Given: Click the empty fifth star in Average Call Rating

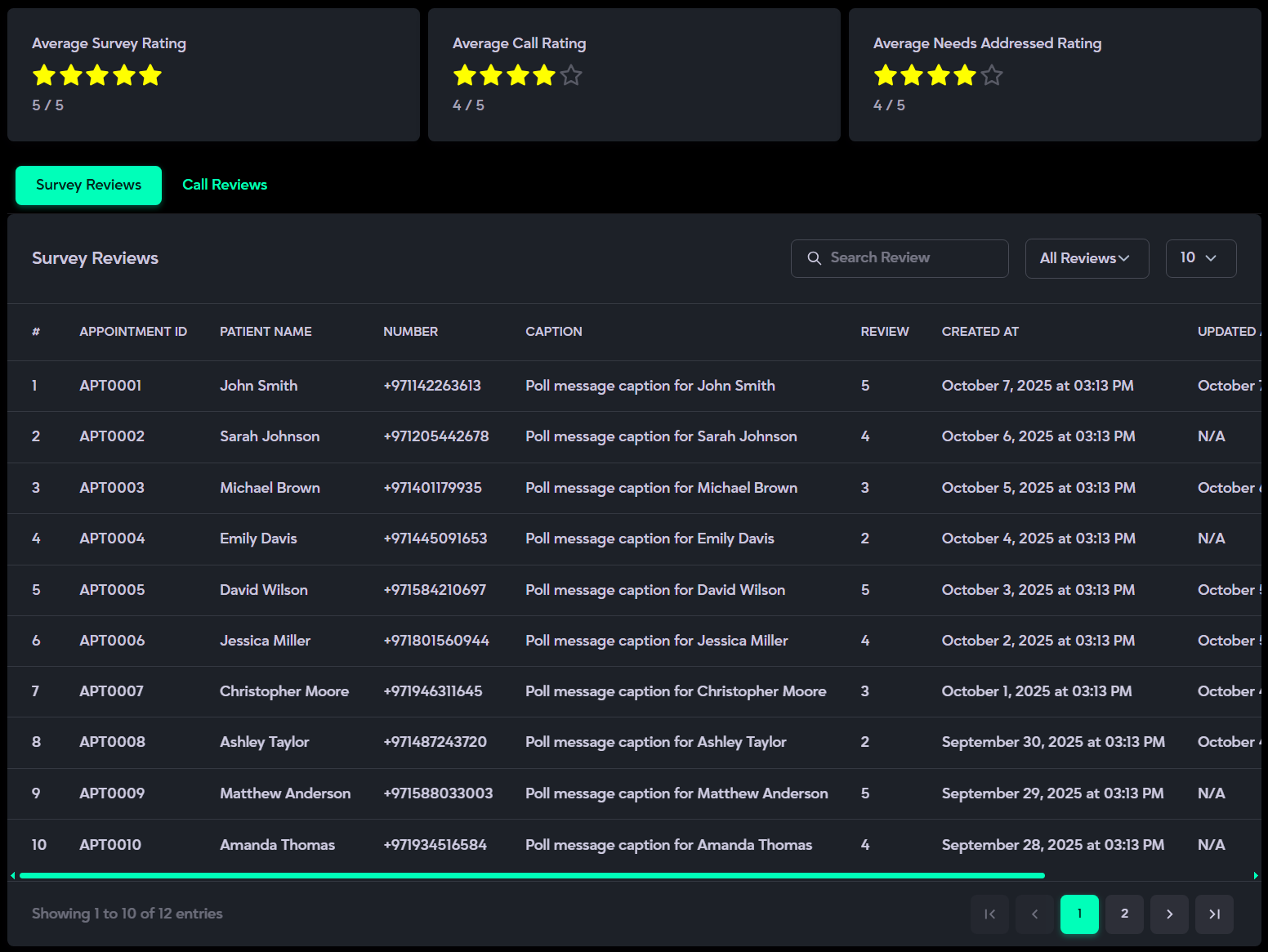Looking at the screenshot, I should point(571,76).
